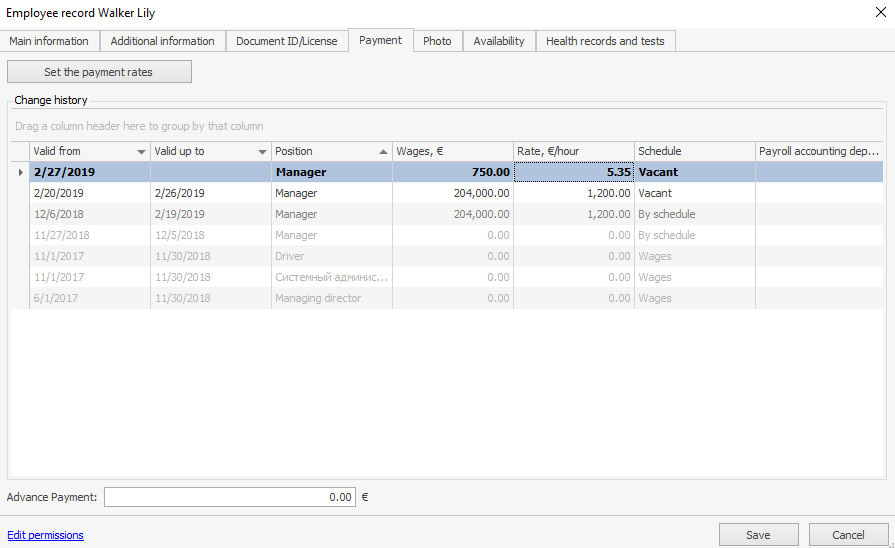This screenshot has height=548, width=895.
Task: Select the Driver position row
Action: [330, 256]
